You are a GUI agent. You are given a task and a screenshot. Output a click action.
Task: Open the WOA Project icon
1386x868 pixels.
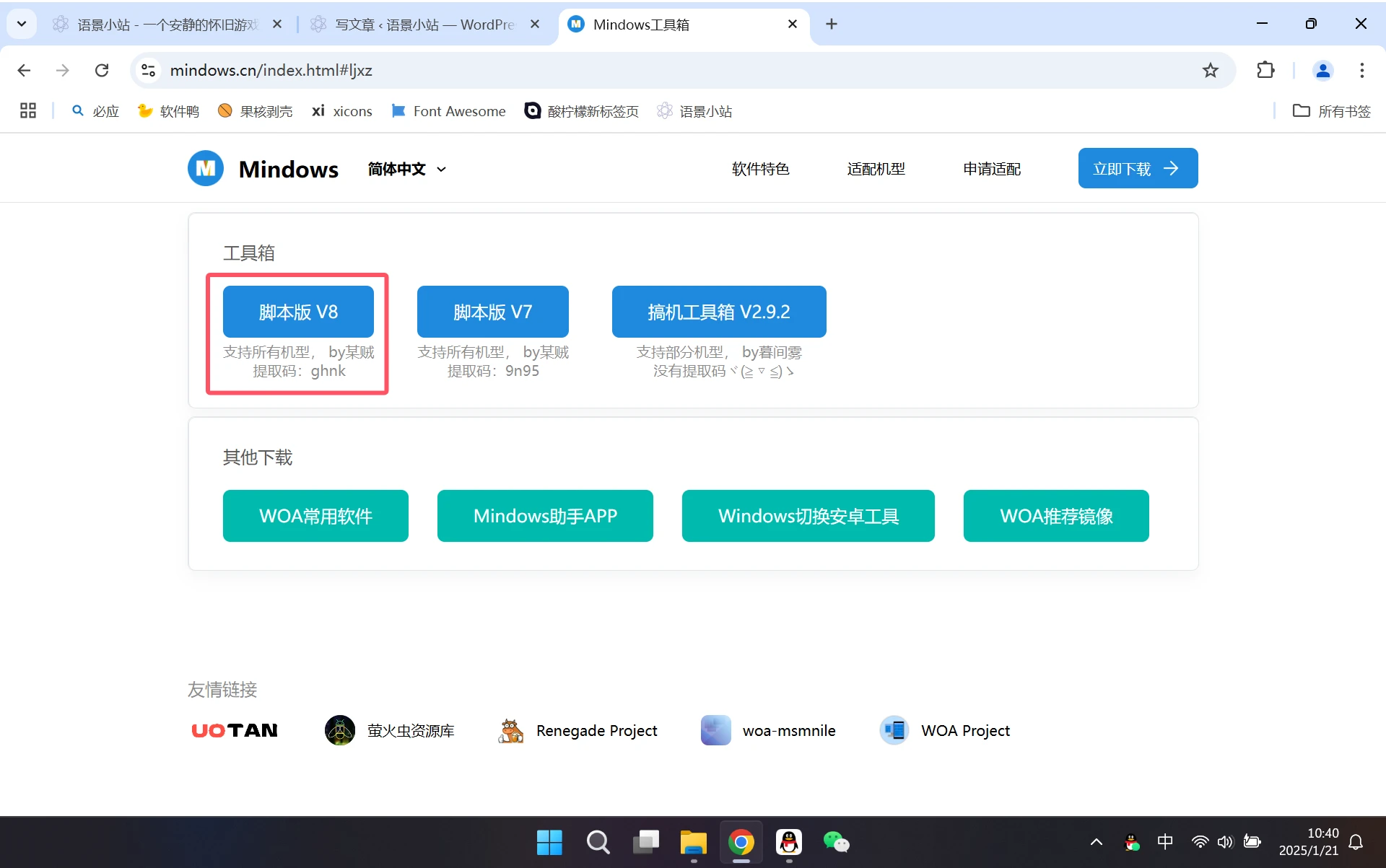click(x=894, y=729)
